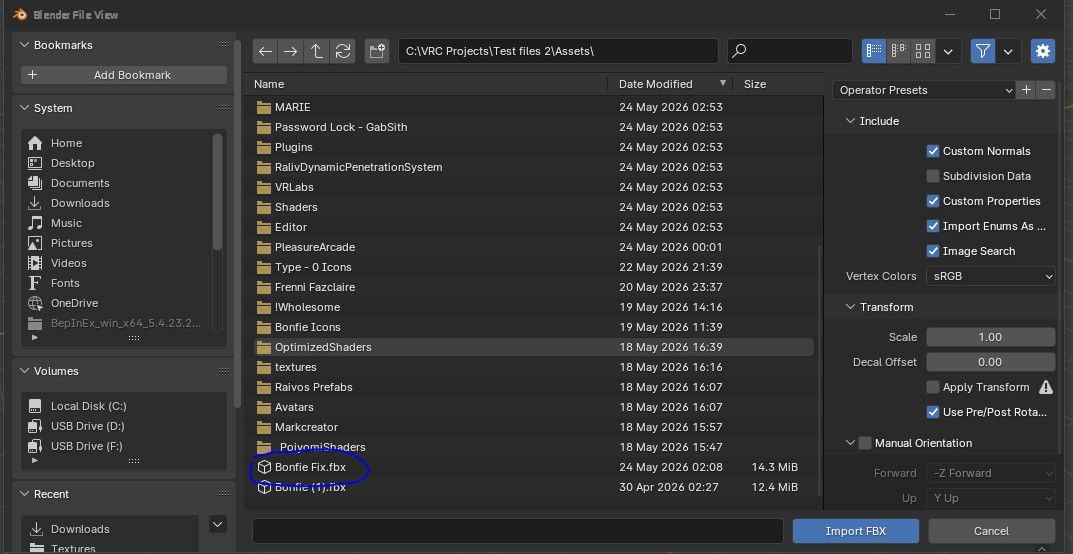Adjust the Decal Offset value field
1073x554 pixels.
point(990,362)
